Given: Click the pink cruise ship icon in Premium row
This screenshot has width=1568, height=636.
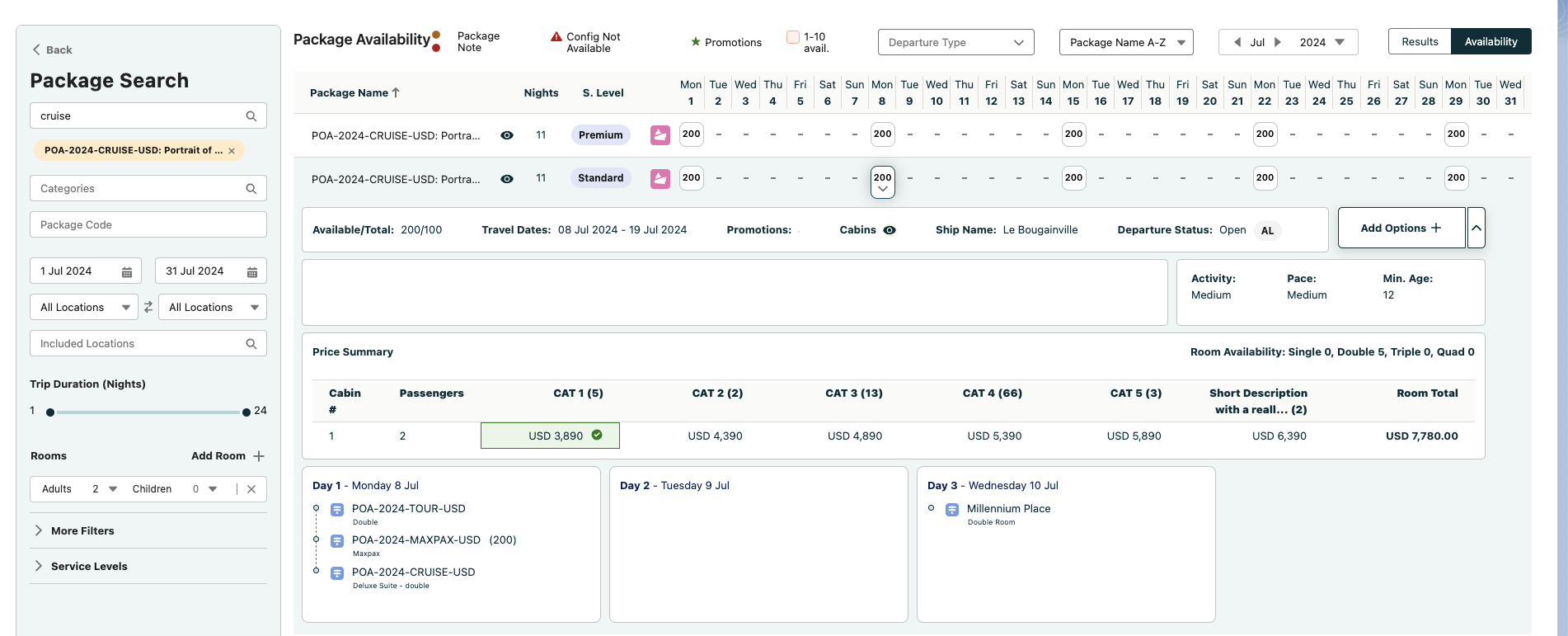Looking at the screenshot, I should pyautogui.click(x=660, y=134).
